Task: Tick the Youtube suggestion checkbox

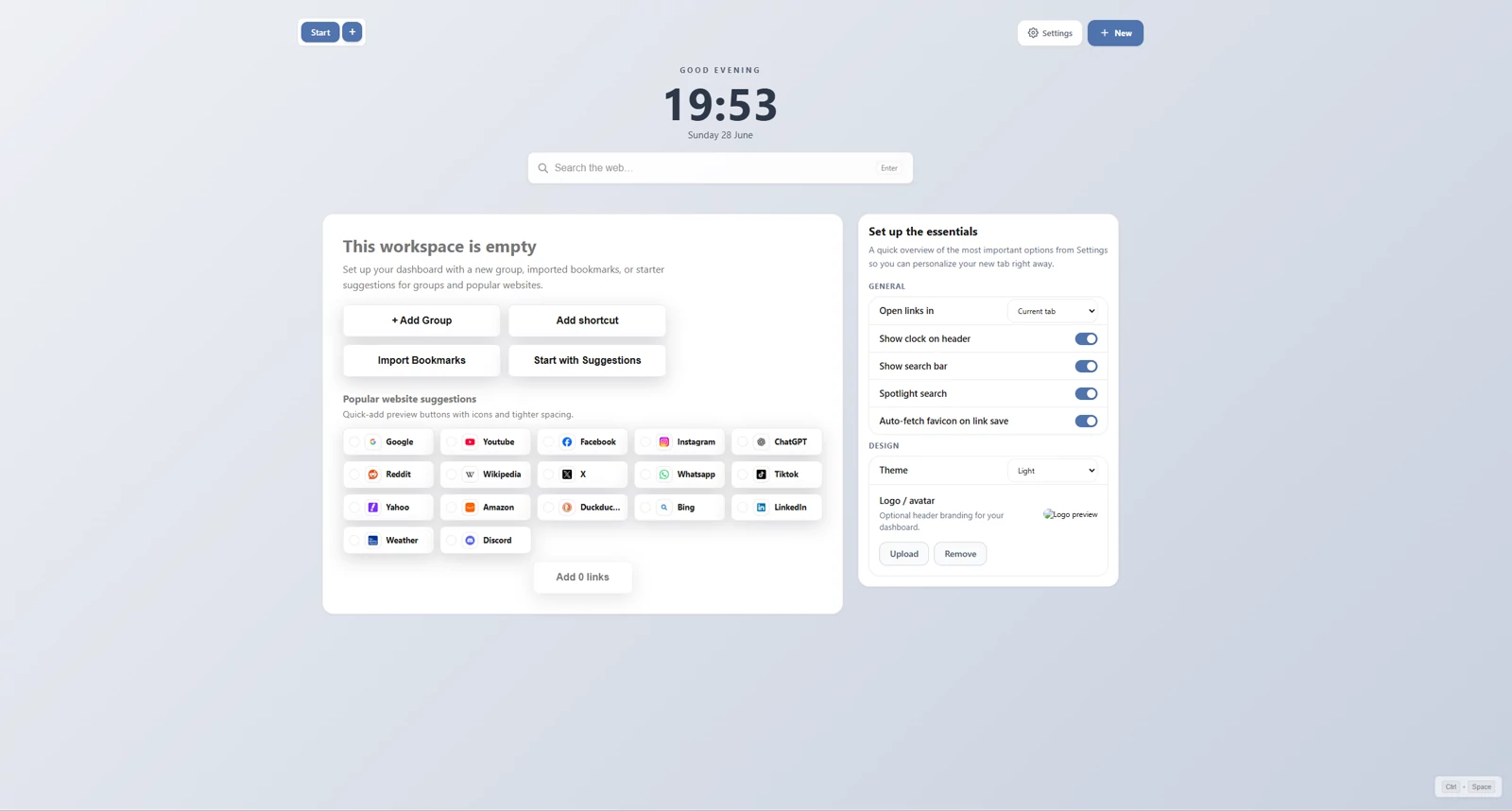Action: point(452,441)
